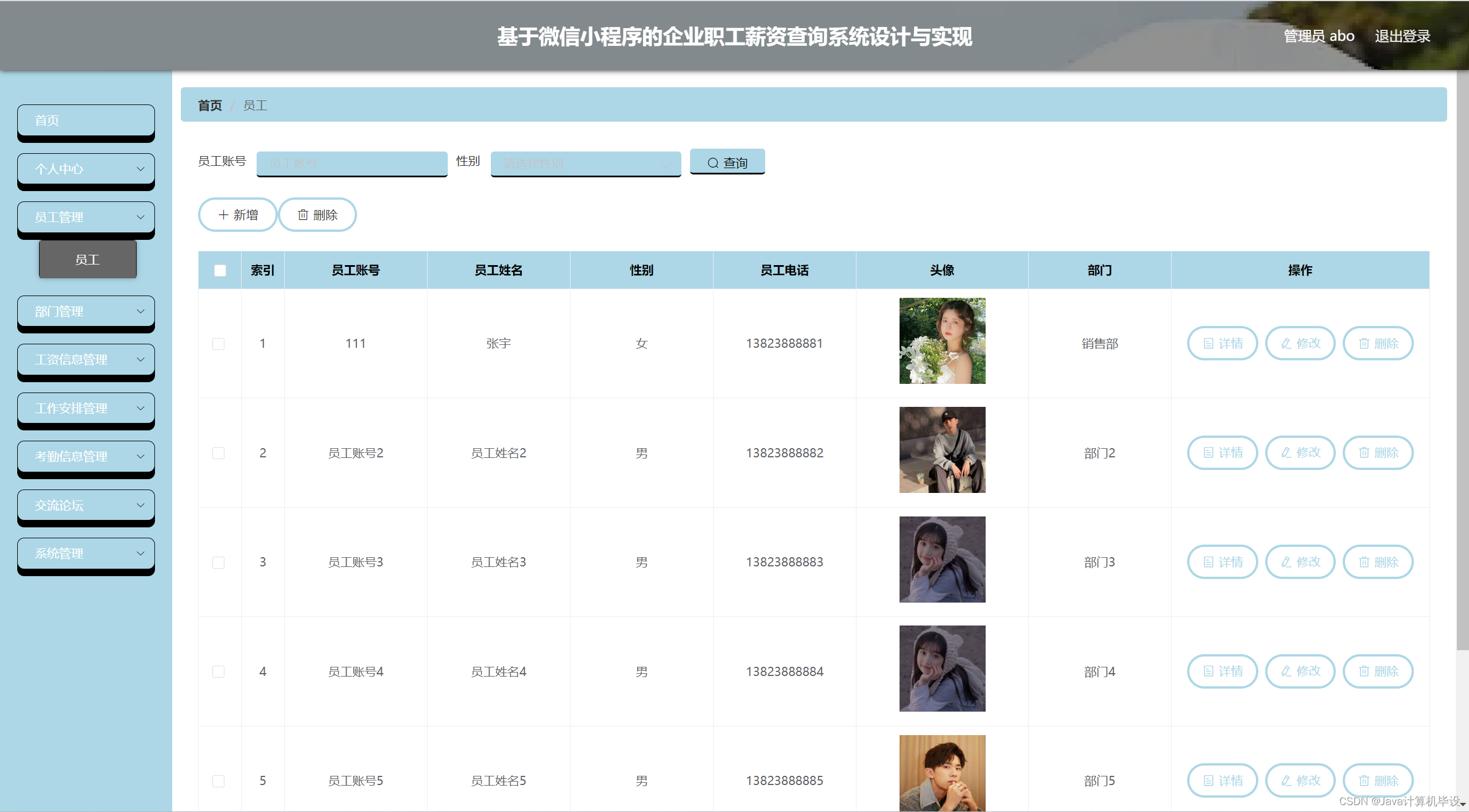Expand the 工资信息管理 sidebar menu
Viewport: 1469px width, 812px height.
[x=86, y=360]
